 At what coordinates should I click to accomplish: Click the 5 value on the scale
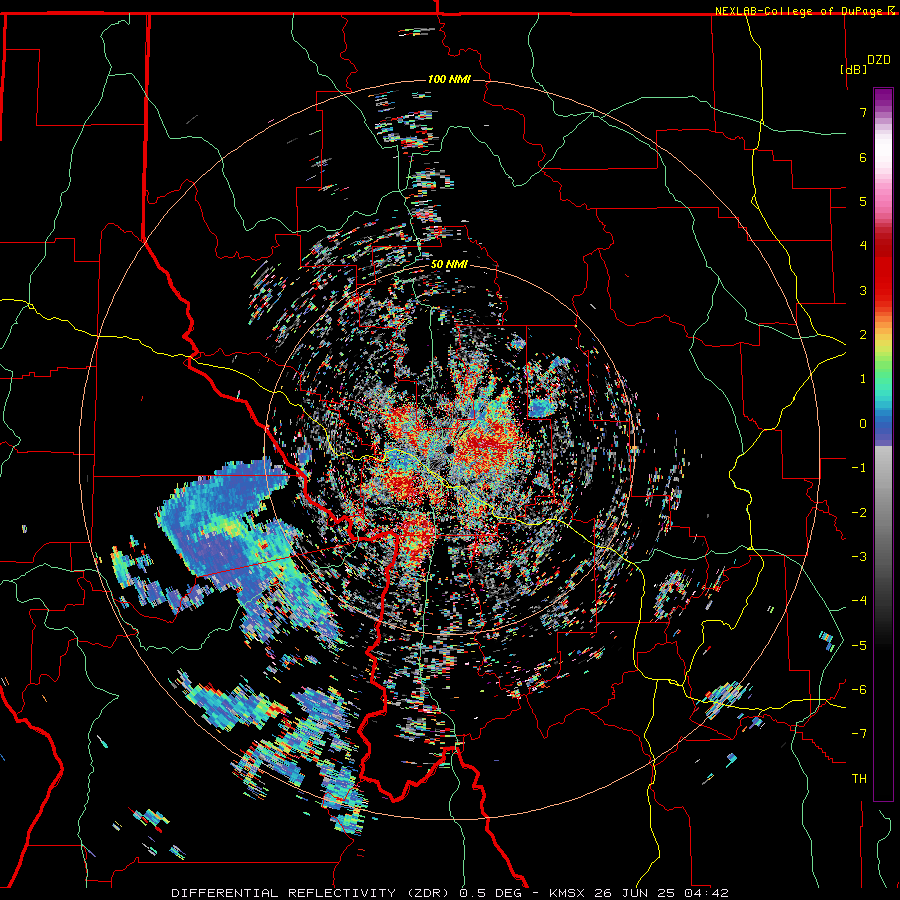tap(863, 201)
